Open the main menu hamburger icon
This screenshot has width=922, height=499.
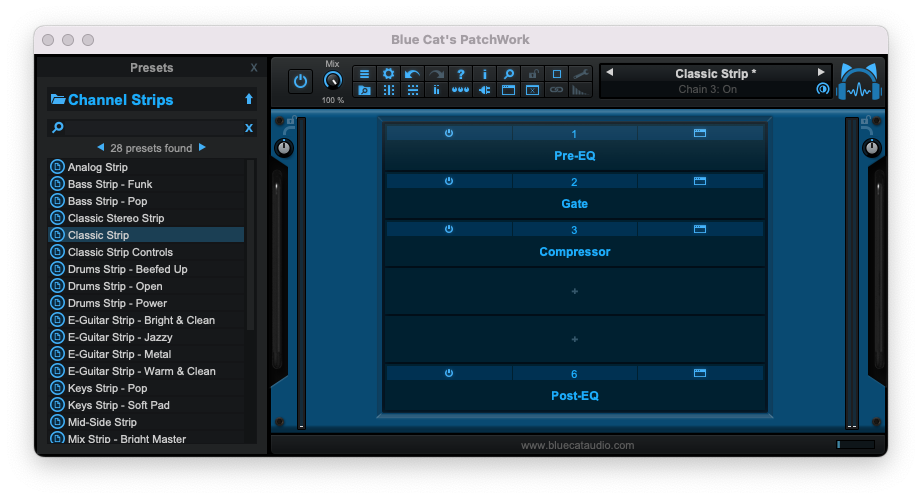pyautogui.click(x=364, y=74)
